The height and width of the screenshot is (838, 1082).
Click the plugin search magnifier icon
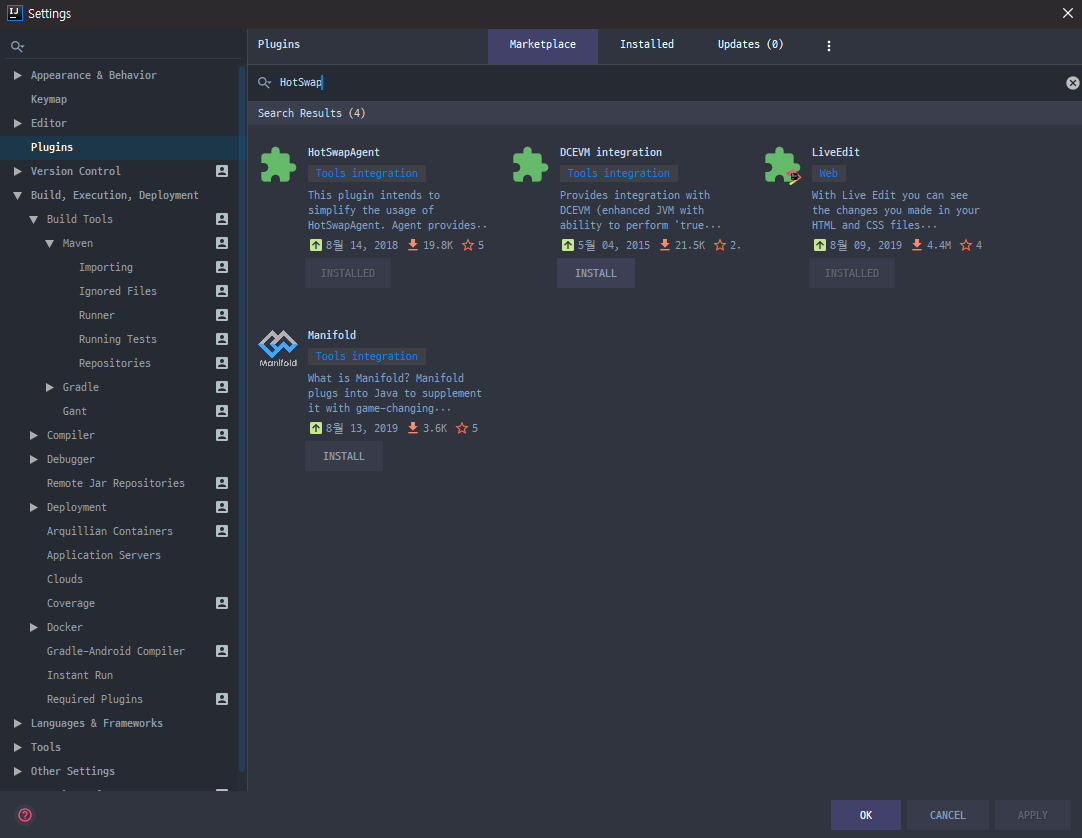click(264, 83)
